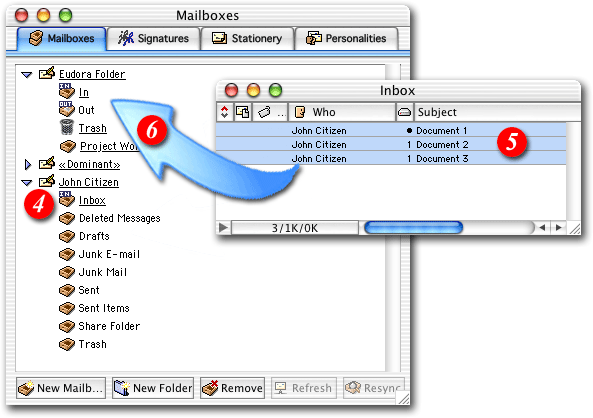This screenshot has width=593, height=418.
Task: Open the Personalities tab
Action: [x=346, y=38]
